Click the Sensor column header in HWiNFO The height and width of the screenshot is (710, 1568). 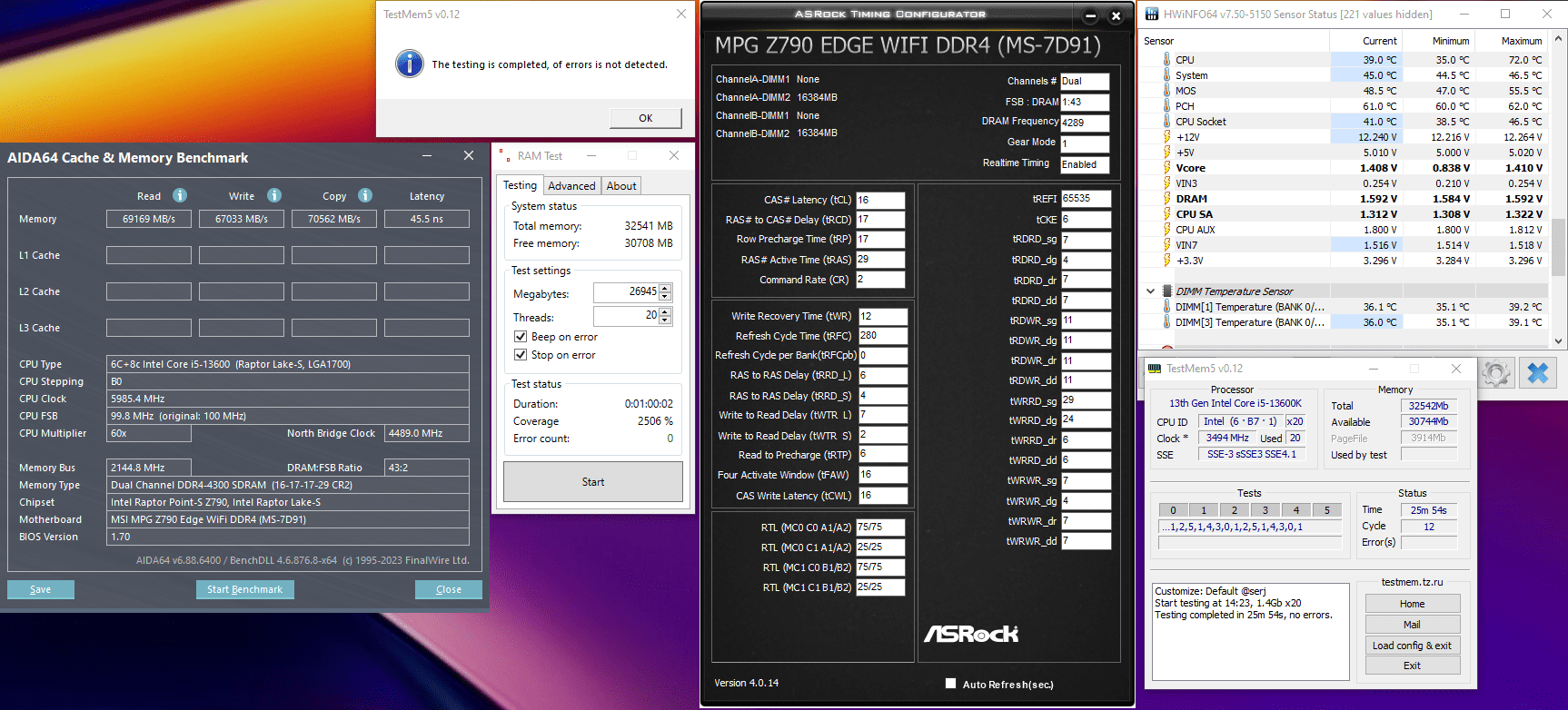point(1234,41)
